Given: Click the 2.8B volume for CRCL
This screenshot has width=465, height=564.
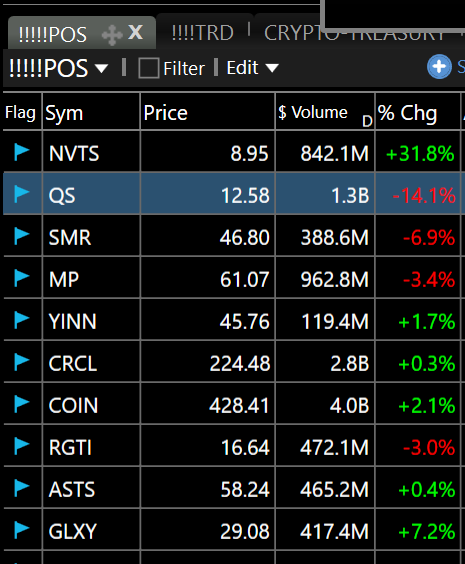Looking at the screenshot, I should [350, 364].
